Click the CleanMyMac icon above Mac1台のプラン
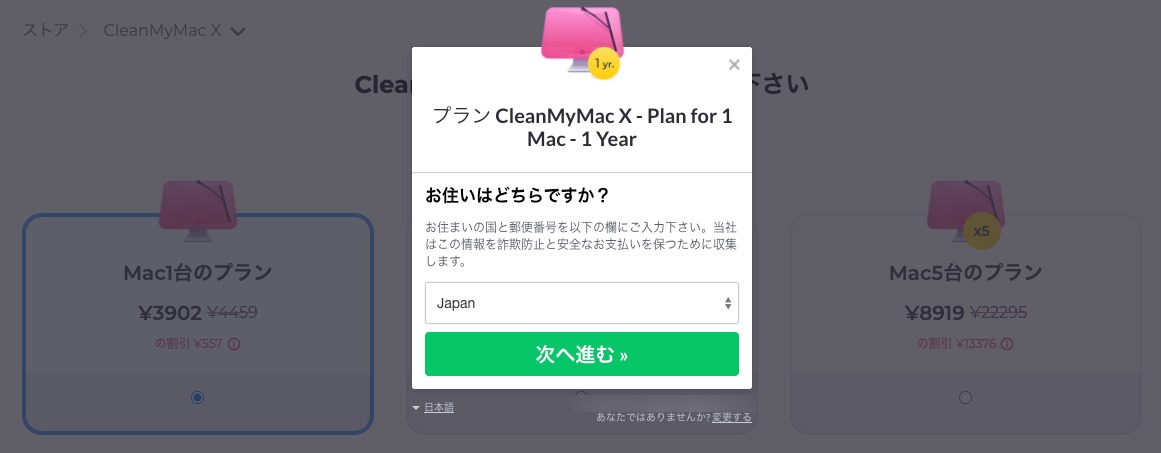Viewport: 1161px width, 453px height. (198, 210)
